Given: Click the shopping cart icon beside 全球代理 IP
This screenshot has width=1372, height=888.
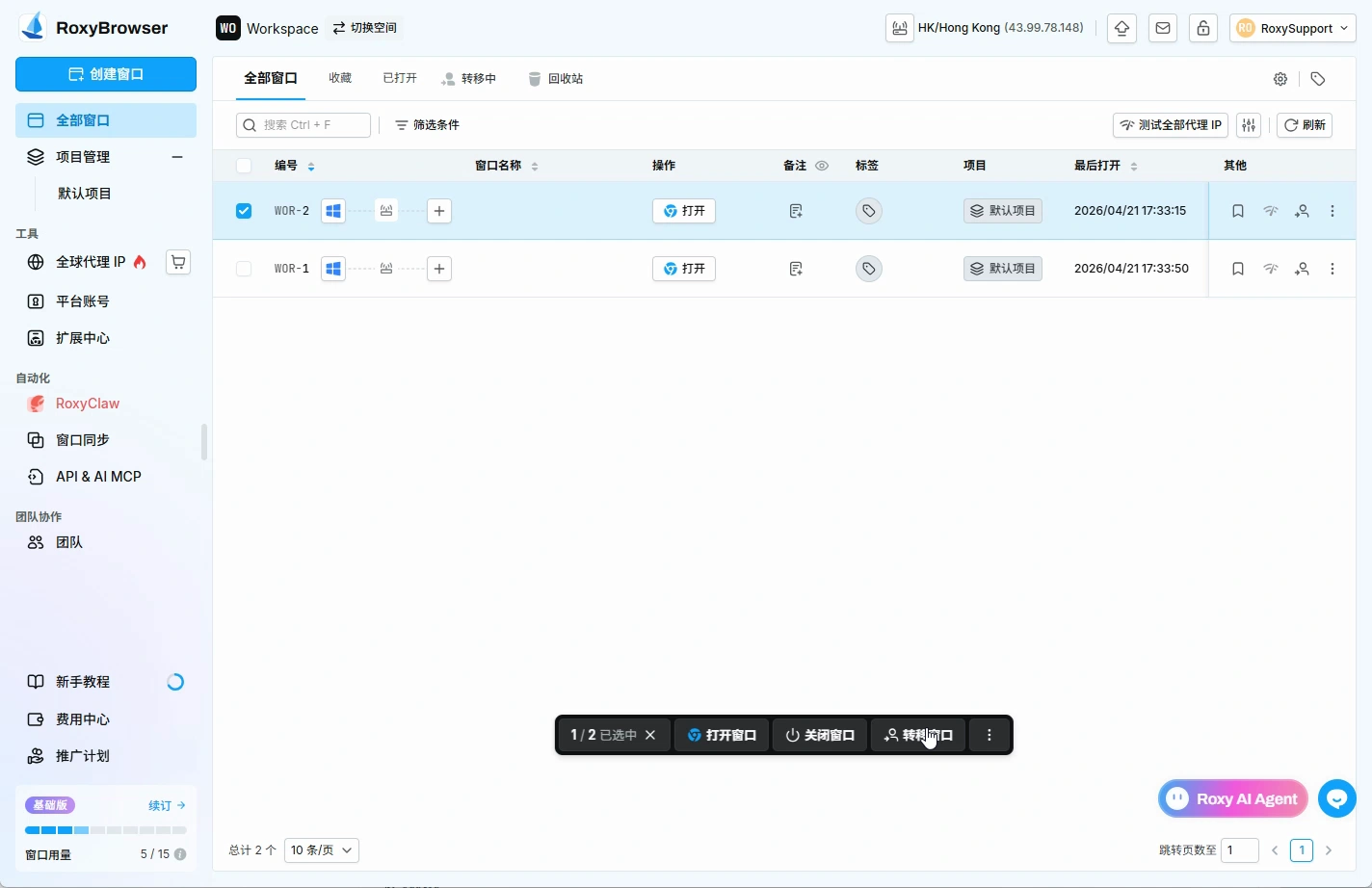Looking at the screenshot, I should (178, 262).
